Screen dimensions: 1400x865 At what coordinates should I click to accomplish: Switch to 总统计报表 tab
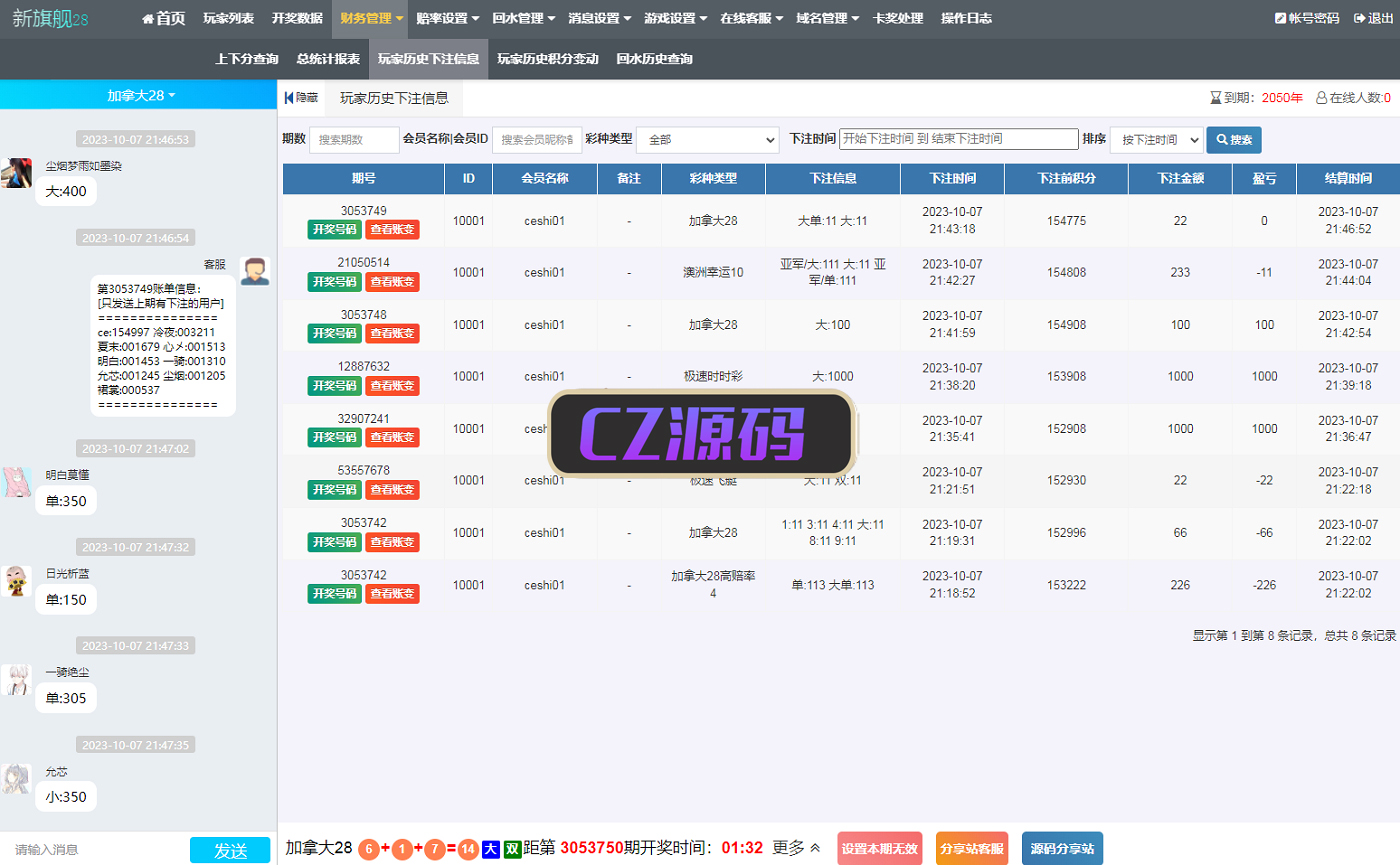(x=328, y=59)
